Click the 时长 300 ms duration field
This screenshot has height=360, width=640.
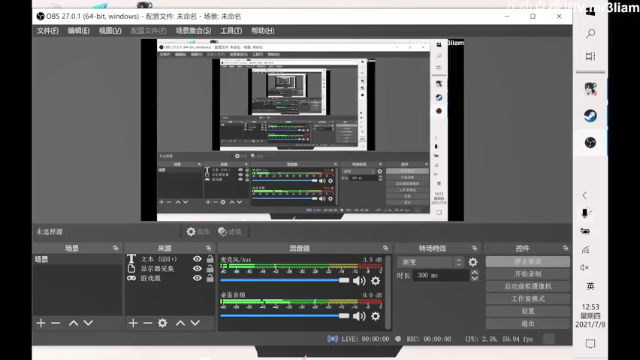pyautogui.click(x=441, y=276)
